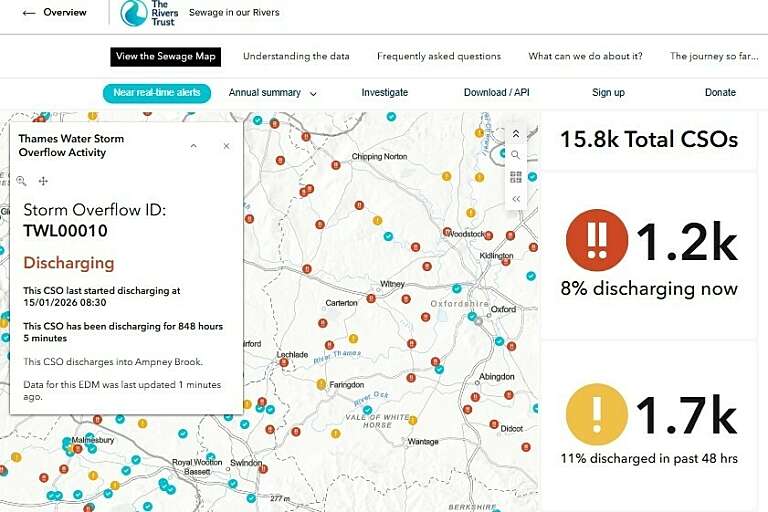Collapse map toolbar with double-left chevrons
The width and height of the screenshot is (768, 512).
[515, 199]
